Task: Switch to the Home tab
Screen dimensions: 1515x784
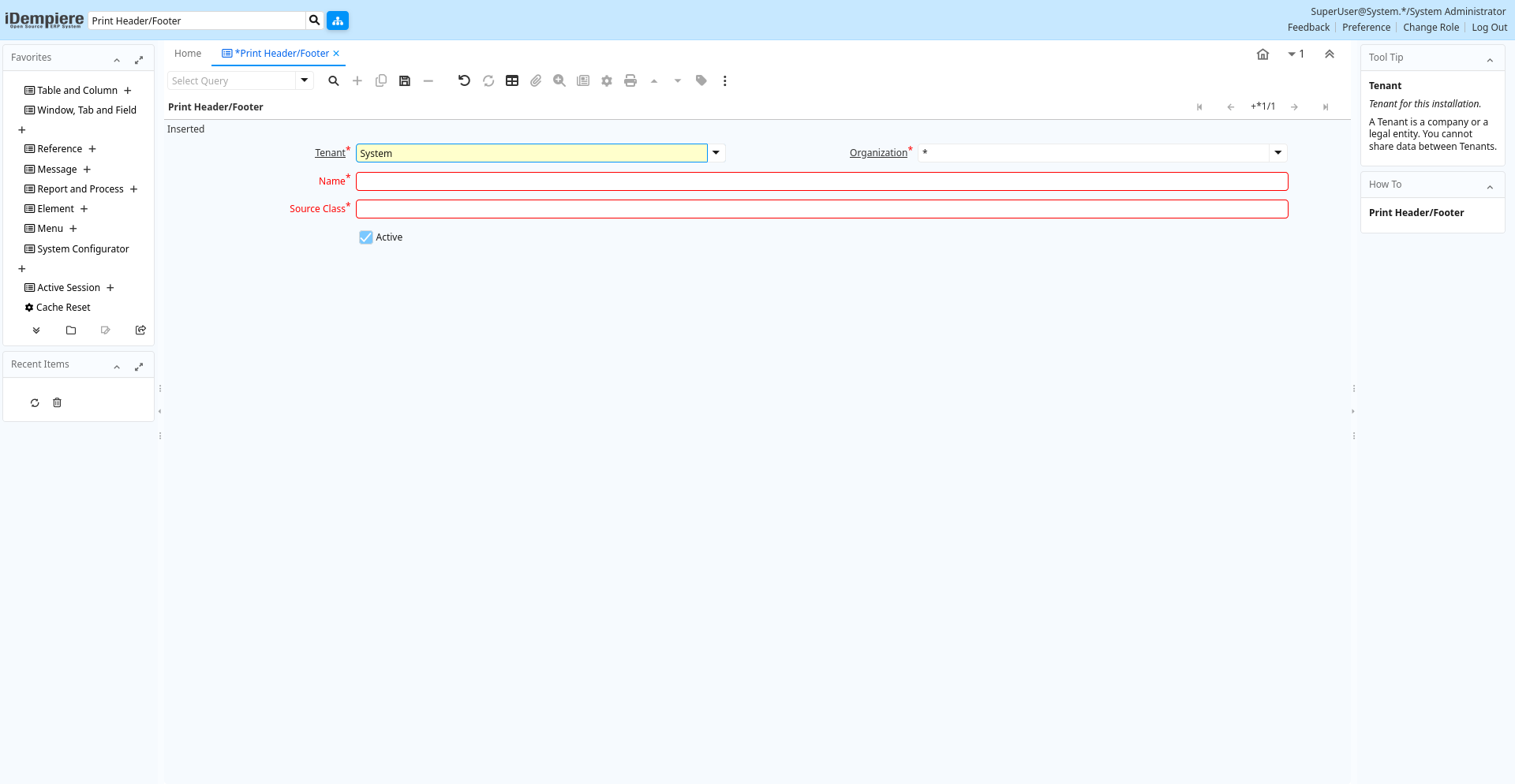Action: tap(188, 54)
